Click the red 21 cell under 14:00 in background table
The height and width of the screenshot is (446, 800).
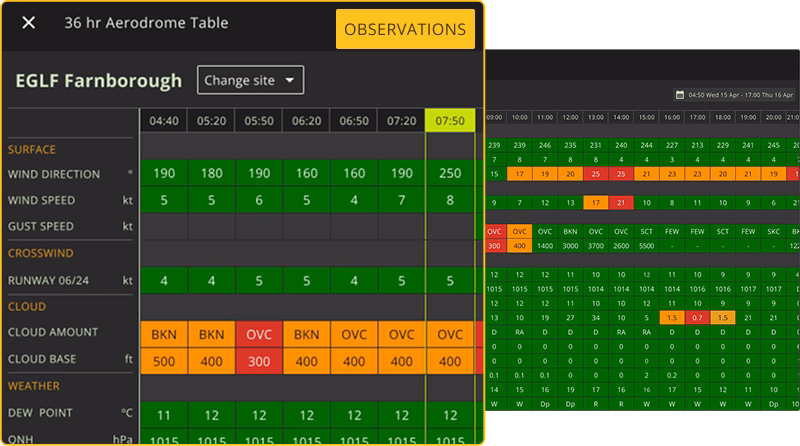(621, 203)
